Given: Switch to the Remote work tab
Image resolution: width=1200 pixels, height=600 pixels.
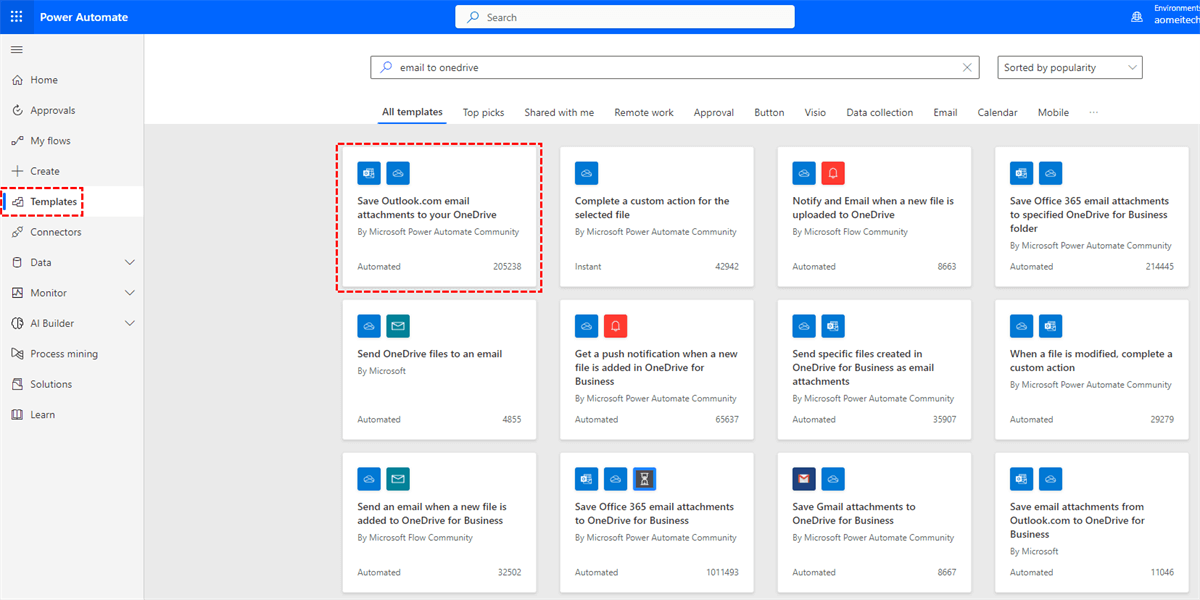Looking at the screenshot, I should pyautogui.click(x=644, y=113).
